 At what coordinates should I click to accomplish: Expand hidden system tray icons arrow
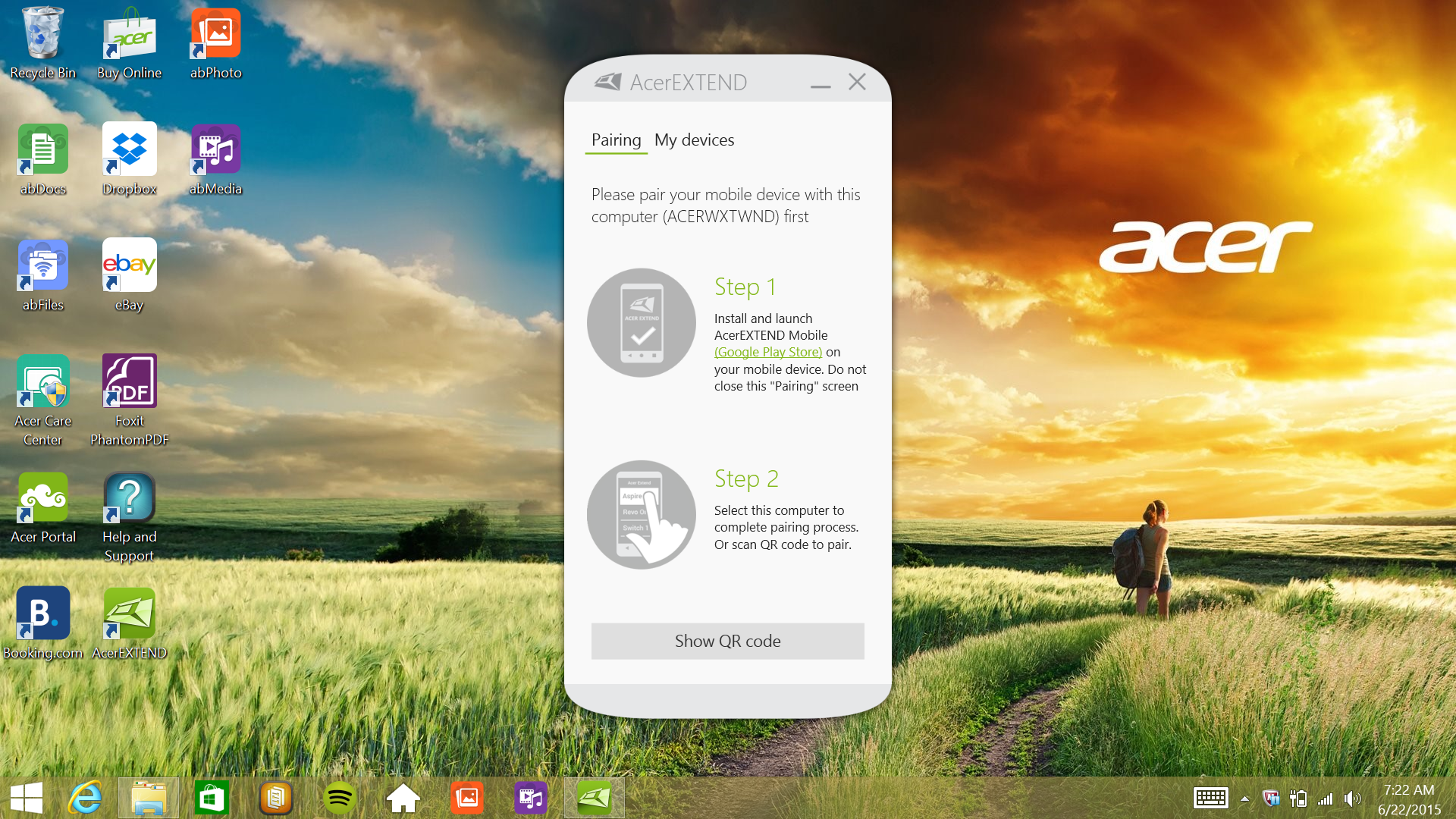[x=1244, y=799]
